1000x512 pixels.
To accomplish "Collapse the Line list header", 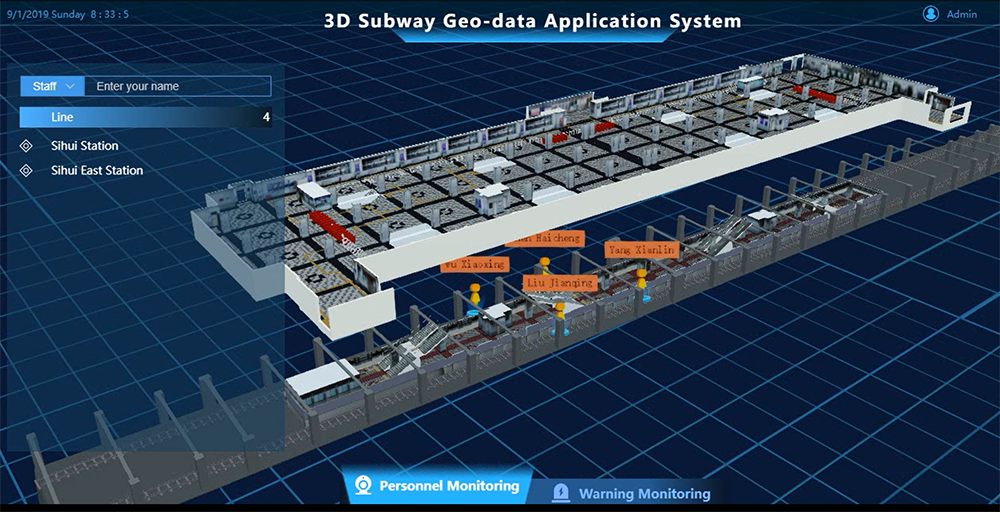I will click(145, 117).
